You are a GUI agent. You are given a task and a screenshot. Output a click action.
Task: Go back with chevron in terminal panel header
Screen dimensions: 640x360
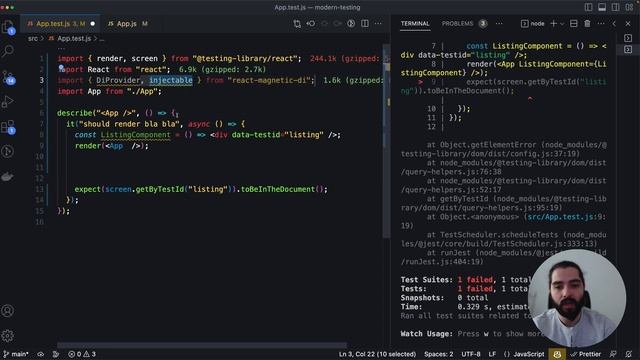[x=614, y=24]
